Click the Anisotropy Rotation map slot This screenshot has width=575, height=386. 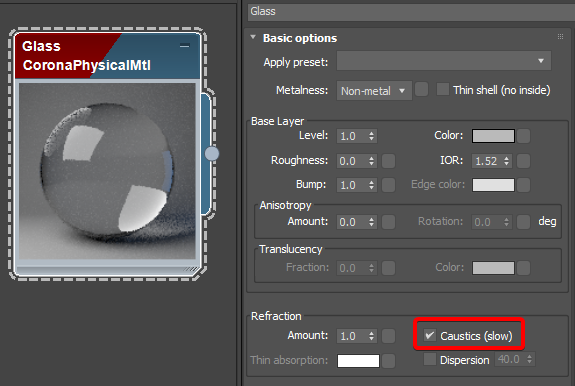tap(524, 222)
